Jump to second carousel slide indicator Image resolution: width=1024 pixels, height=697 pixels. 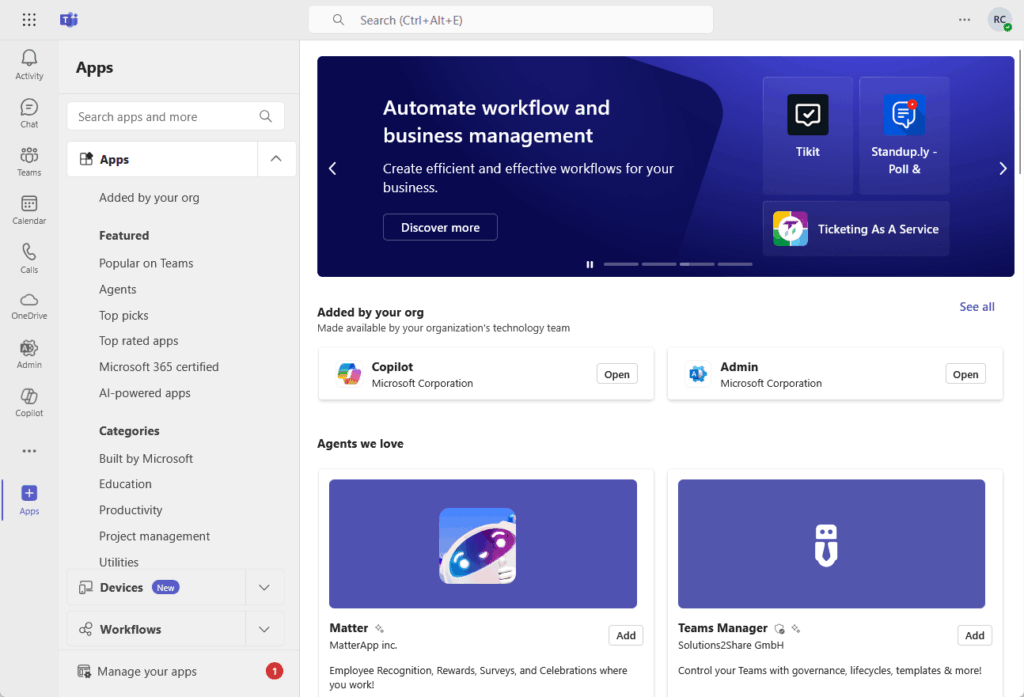click(x=659, y=265)
